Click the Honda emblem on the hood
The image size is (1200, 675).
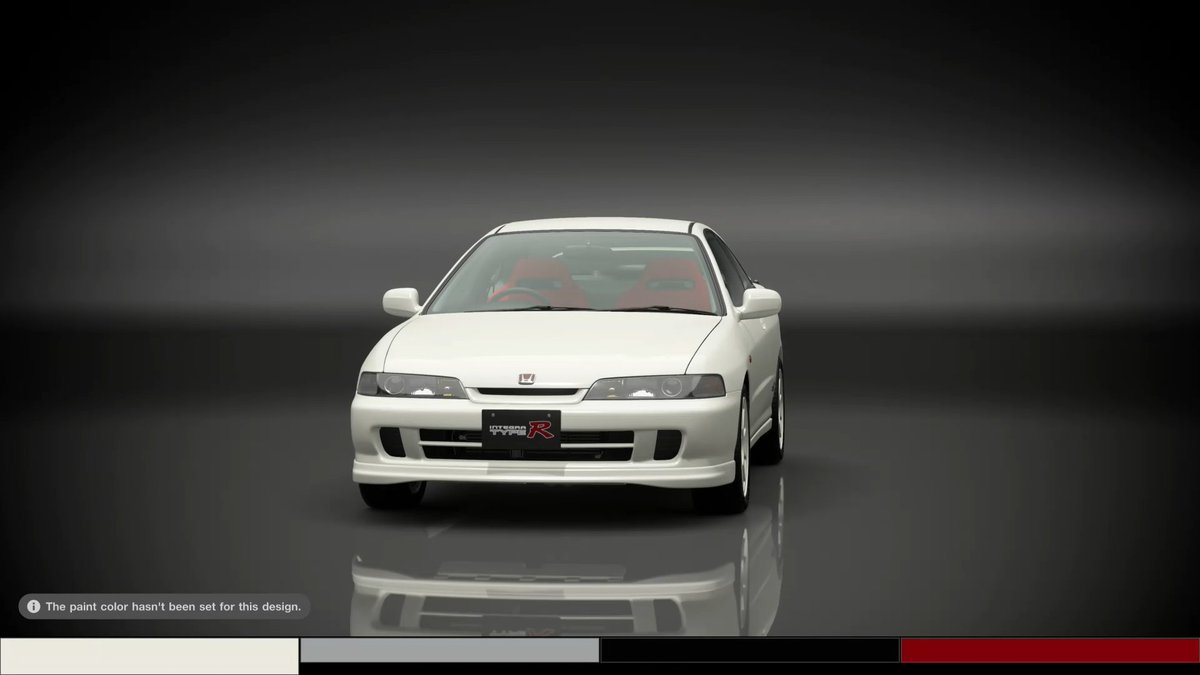coord(527,378)
